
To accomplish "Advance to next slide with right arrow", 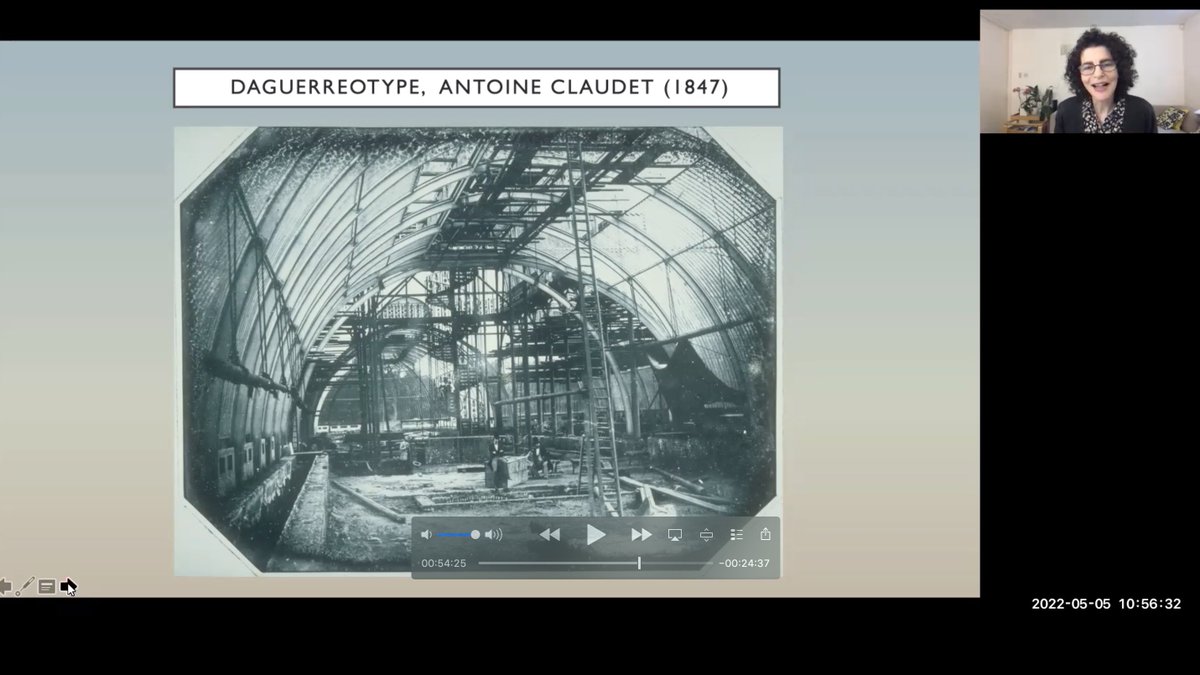I will click(68, 586).
